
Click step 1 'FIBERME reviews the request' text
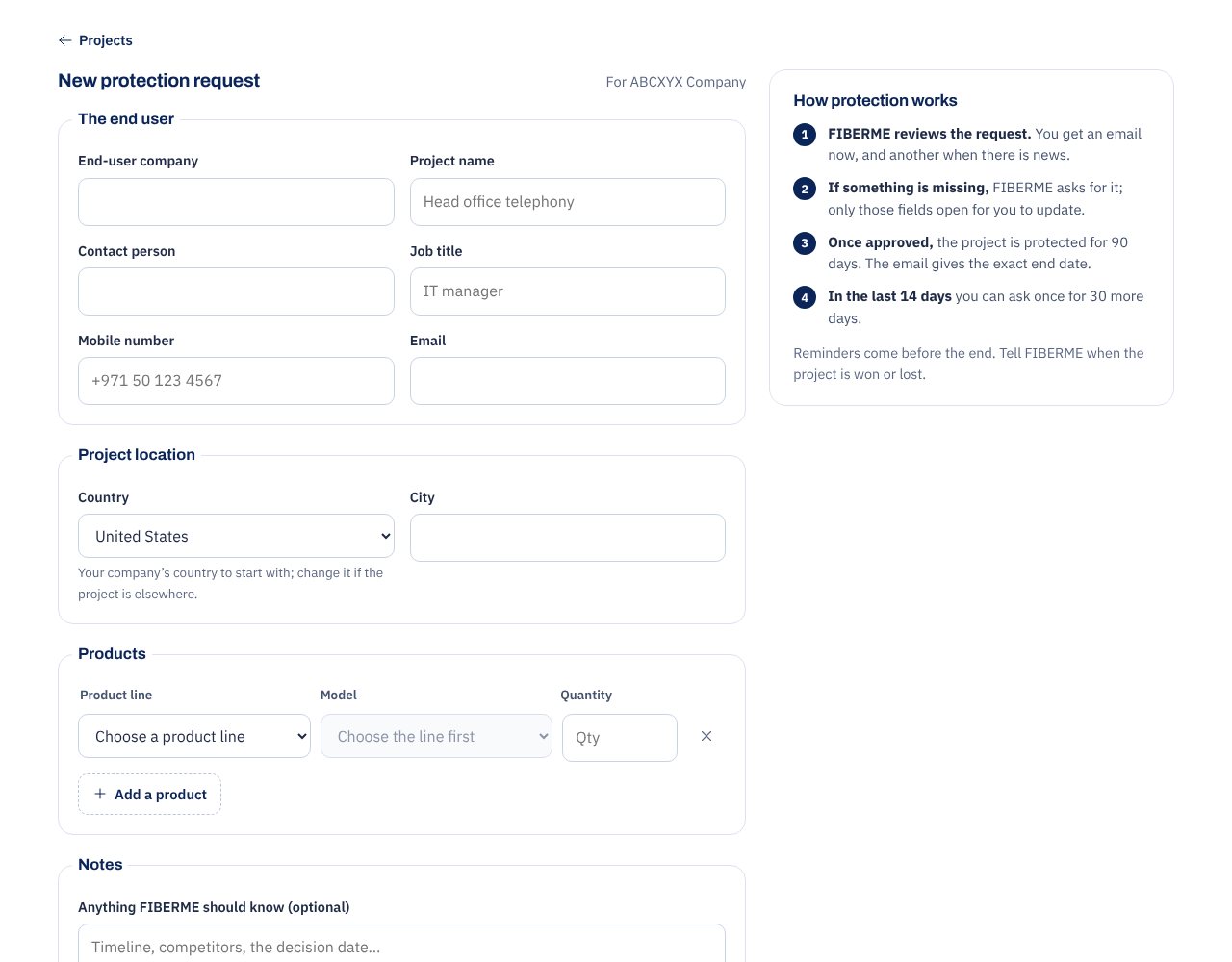[985, 144]
